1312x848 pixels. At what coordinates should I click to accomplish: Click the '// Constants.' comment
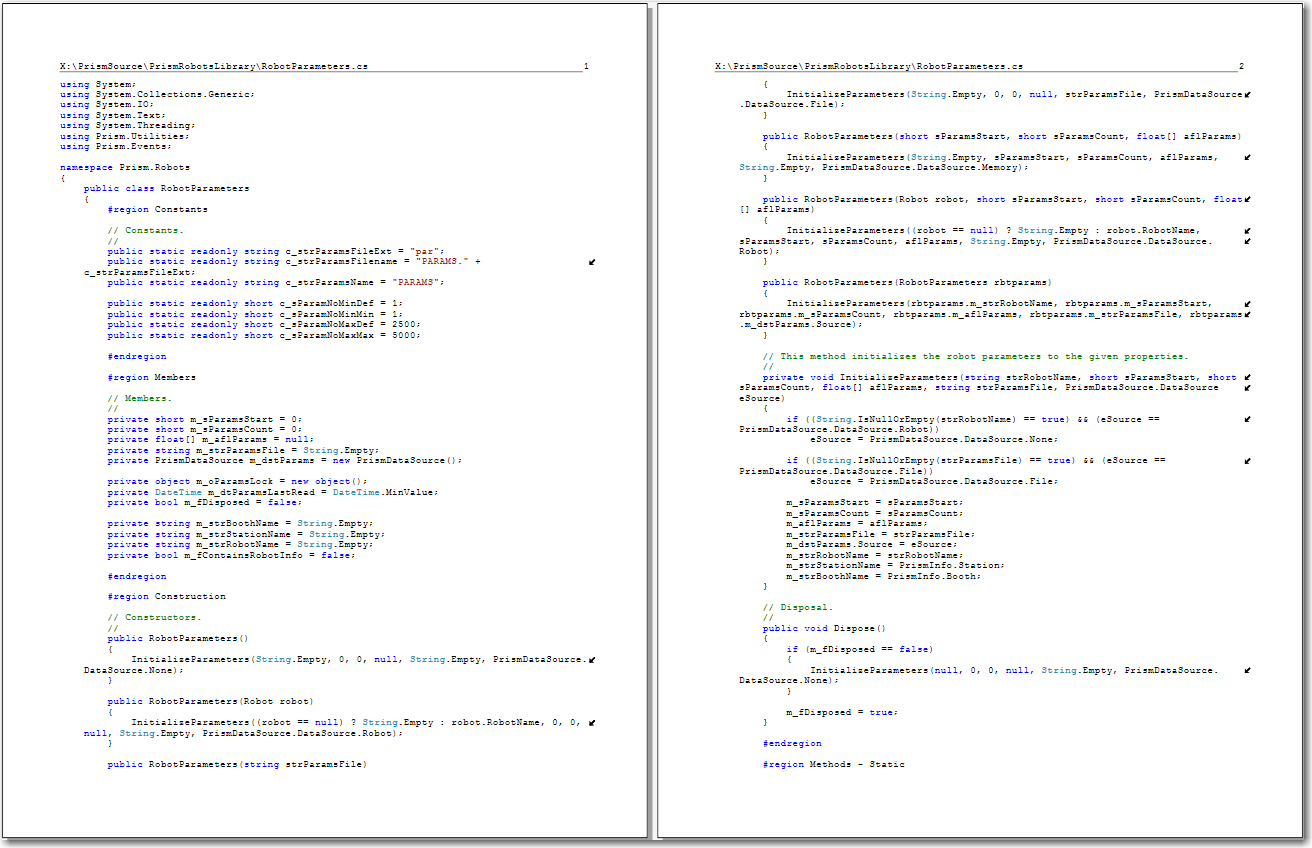[x=146, y=230]
